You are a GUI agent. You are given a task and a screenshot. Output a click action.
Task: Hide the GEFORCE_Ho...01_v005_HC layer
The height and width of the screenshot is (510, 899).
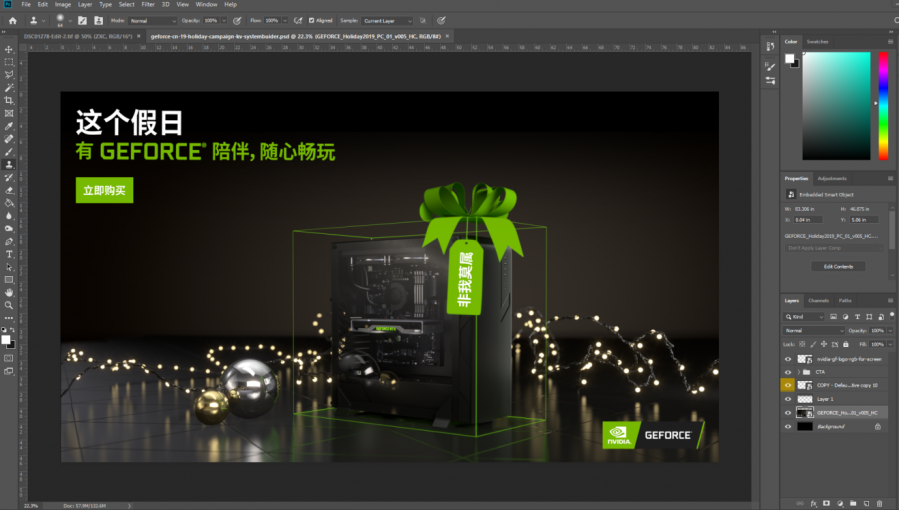788,413
